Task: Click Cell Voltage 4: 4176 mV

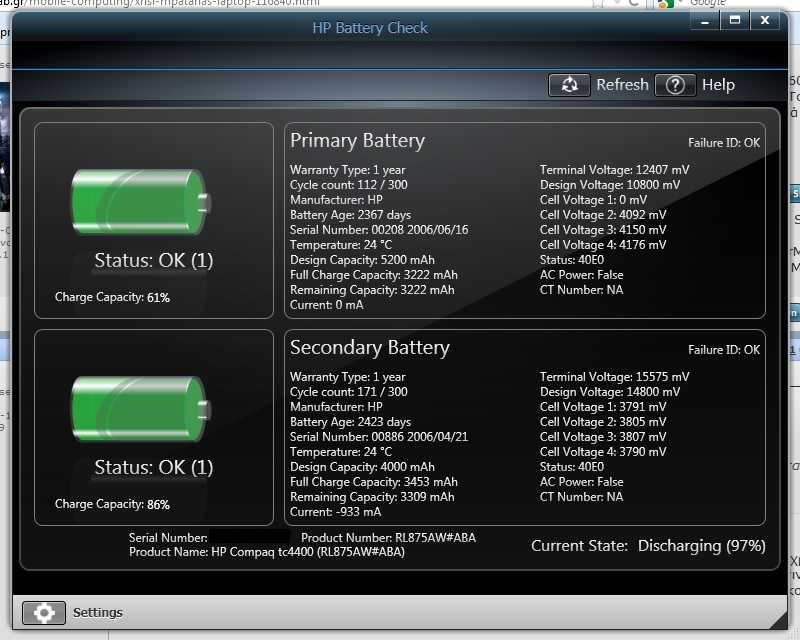Action: [603, 245]
